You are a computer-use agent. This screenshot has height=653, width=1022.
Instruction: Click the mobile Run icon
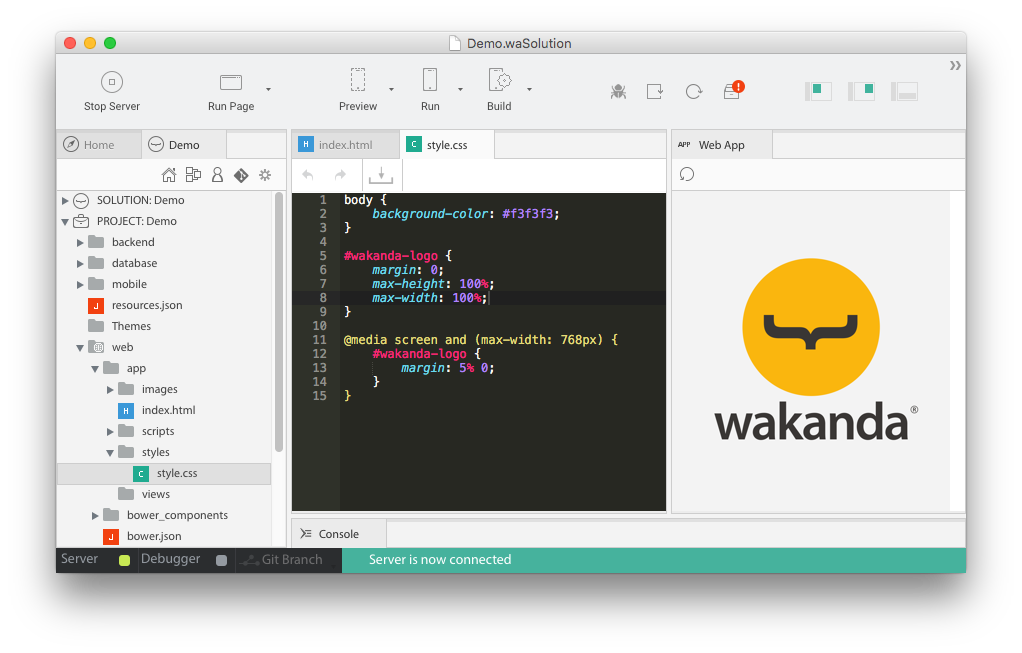[430, 80]
